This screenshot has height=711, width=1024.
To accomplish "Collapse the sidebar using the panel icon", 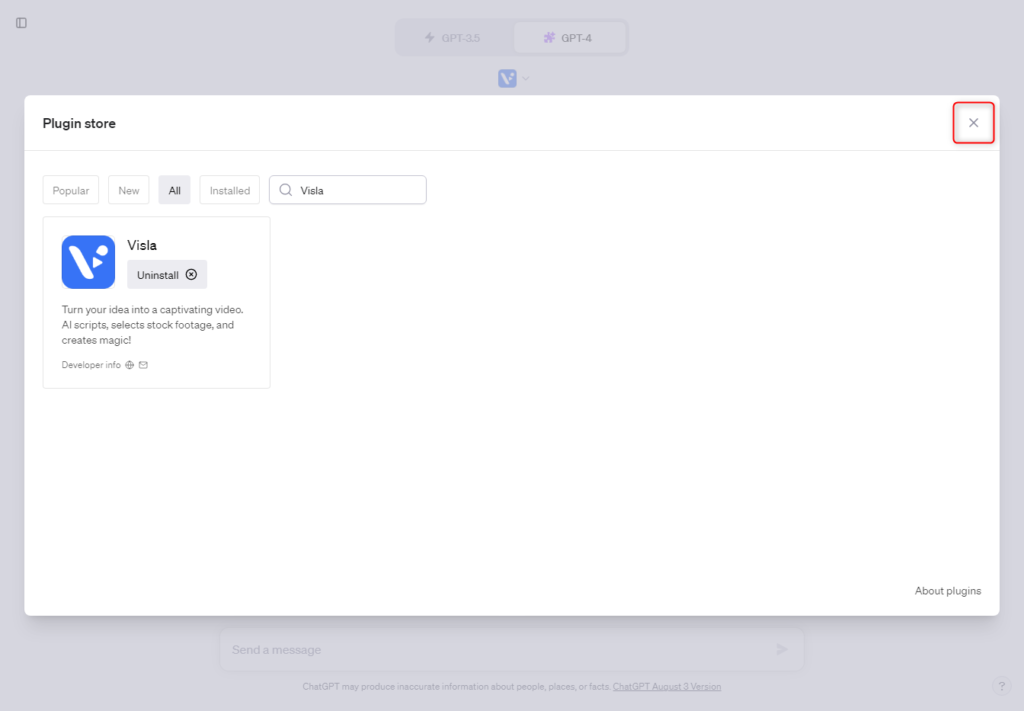I will coord(21,22).
